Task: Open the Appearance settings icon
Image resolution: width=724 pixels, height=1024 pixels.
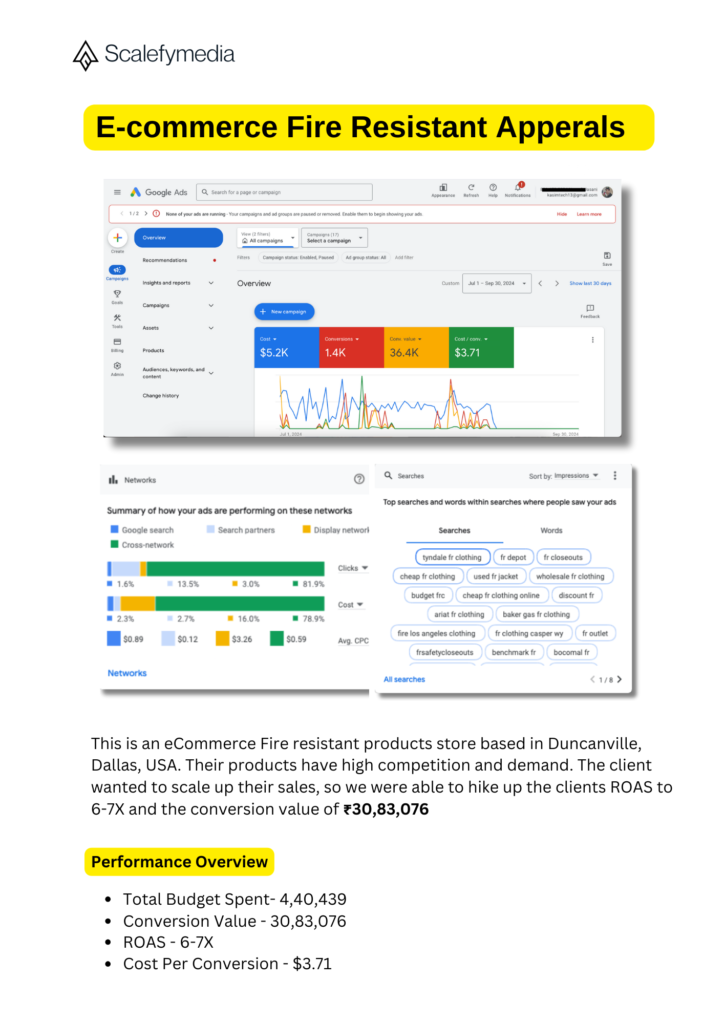Action: coord(443,188)
